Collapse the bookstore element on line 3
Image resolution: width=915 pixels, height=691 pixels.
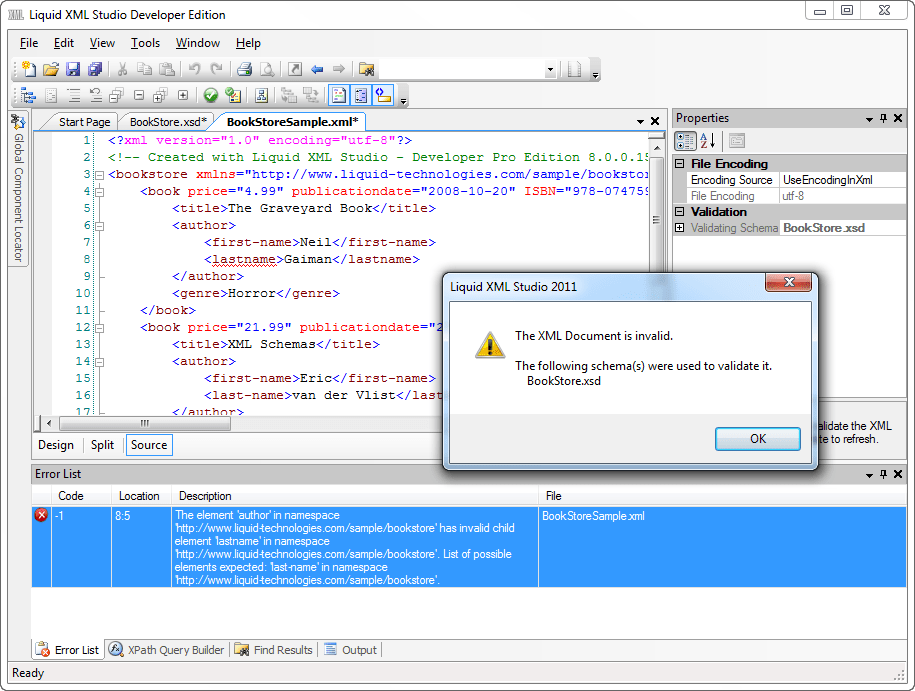[99, 175]
